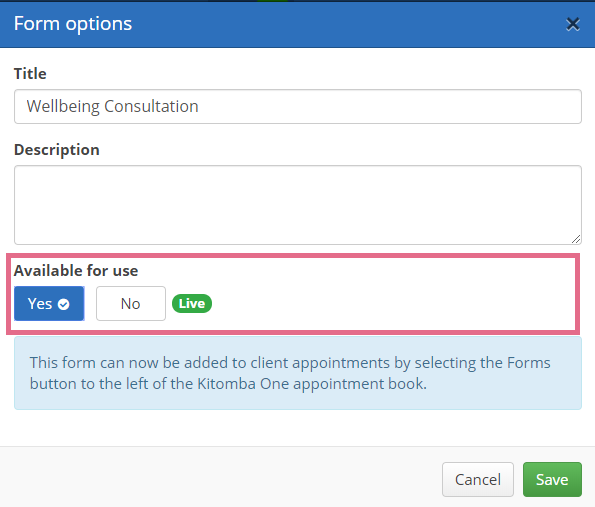Save the form options
This screenshot has height=507, width=595.
552,479
